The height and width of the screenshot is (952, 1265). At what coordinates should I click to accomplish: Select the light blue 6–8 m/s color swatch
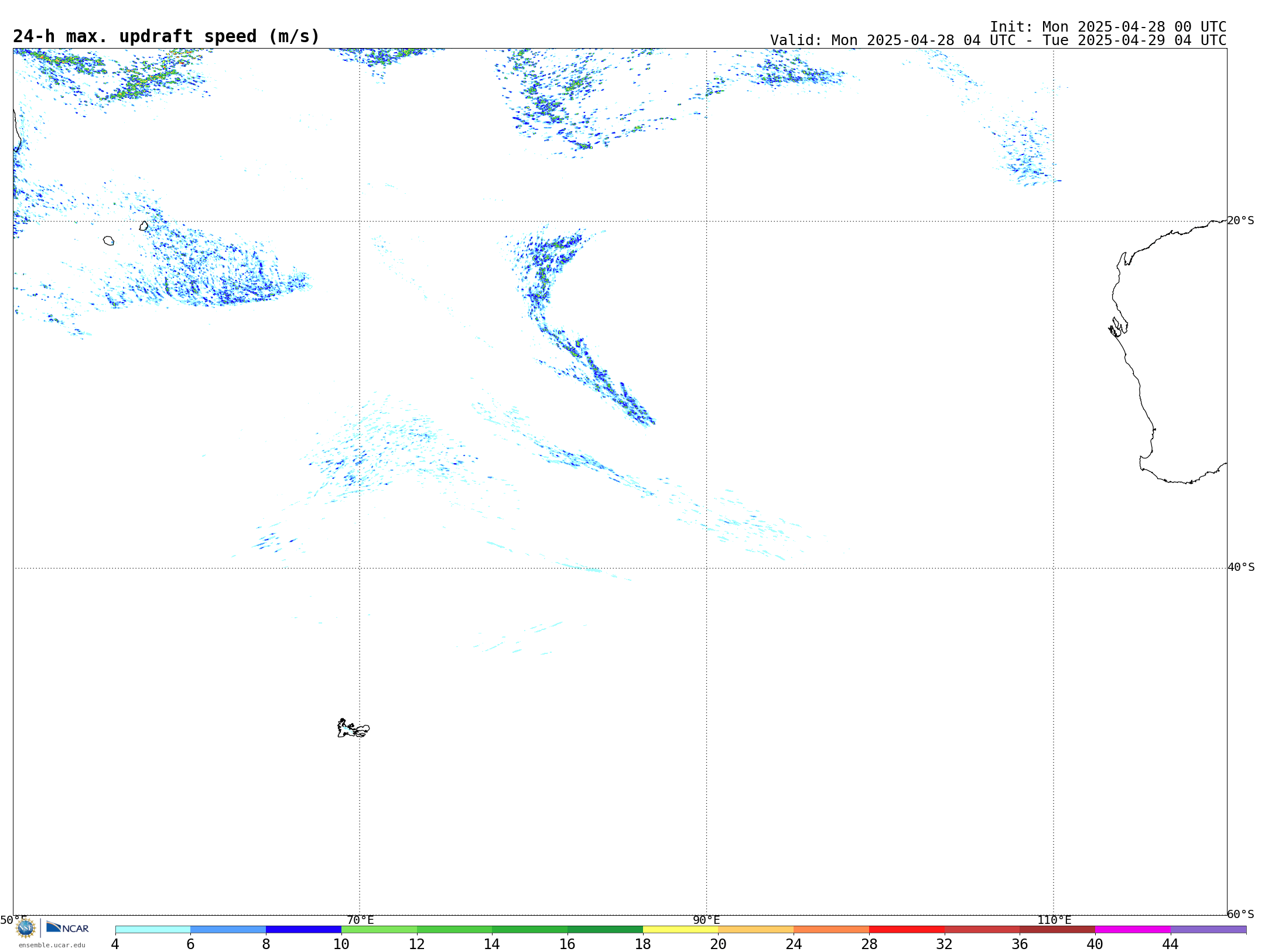click(x=228, y=930)
